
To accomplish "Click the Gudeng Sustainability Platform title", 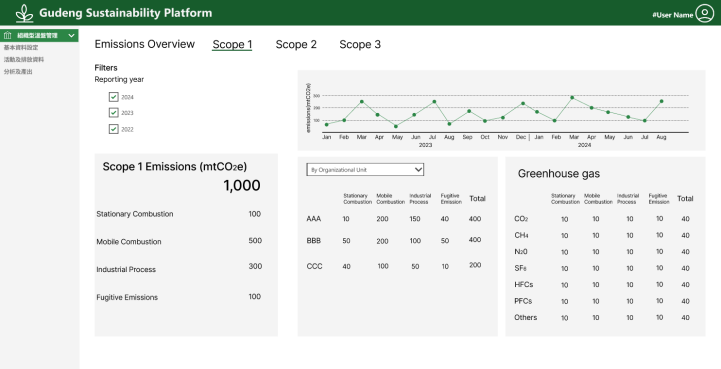I will pos(126,13).
